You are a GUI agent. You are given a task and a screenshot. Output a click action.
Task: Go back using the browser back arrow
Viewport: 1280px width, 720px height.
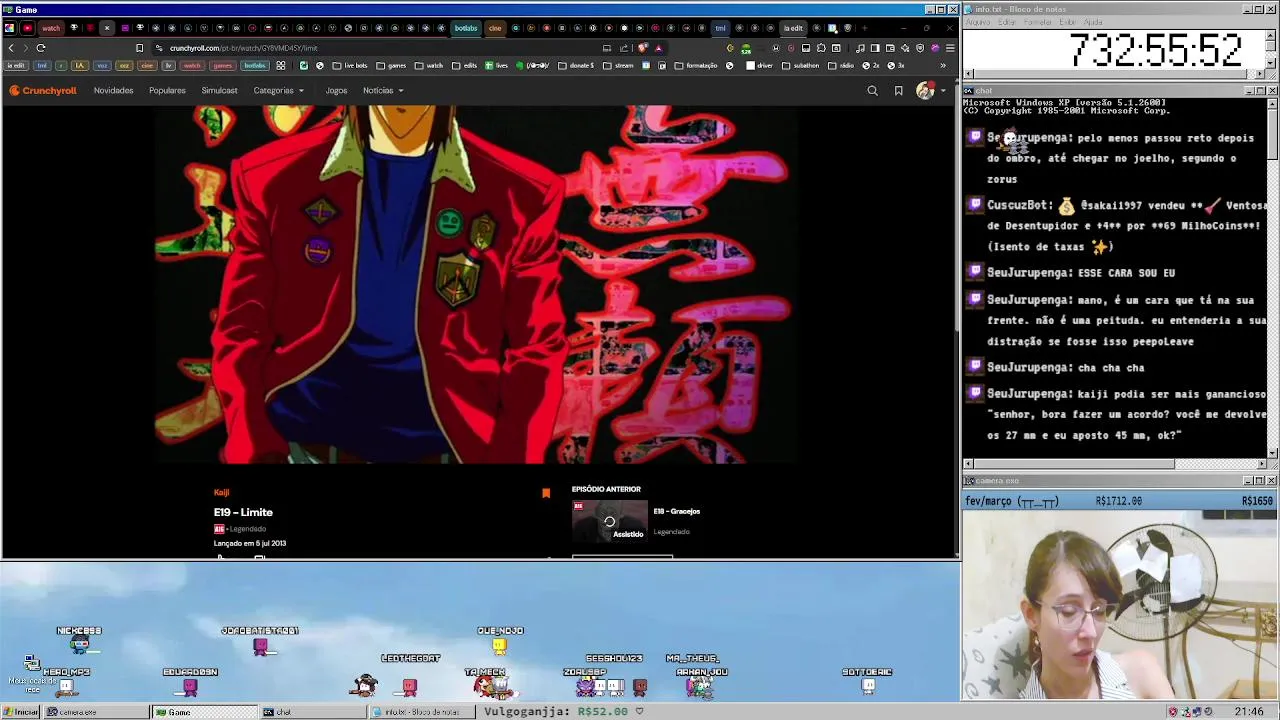point(11,48)
